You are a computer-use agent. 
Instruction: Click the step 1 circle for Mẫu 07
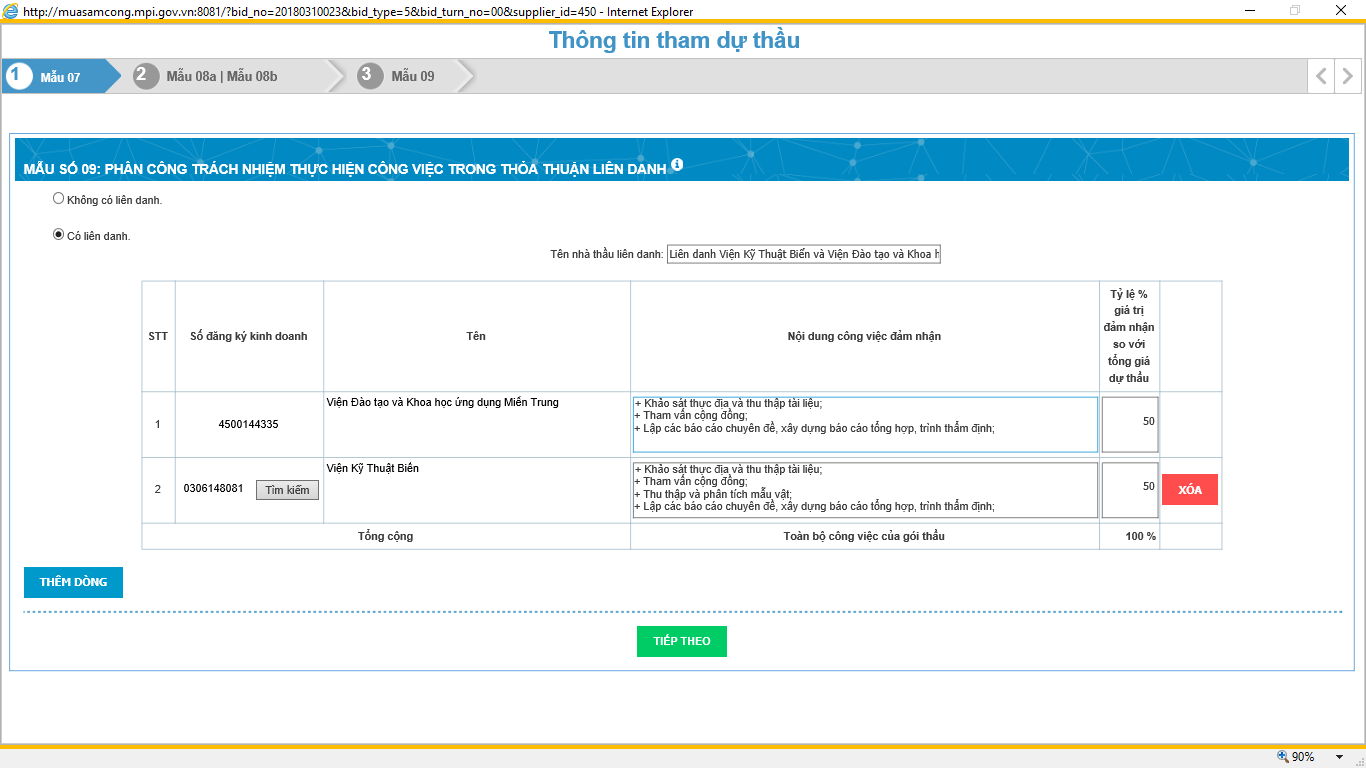coord(20,76)
